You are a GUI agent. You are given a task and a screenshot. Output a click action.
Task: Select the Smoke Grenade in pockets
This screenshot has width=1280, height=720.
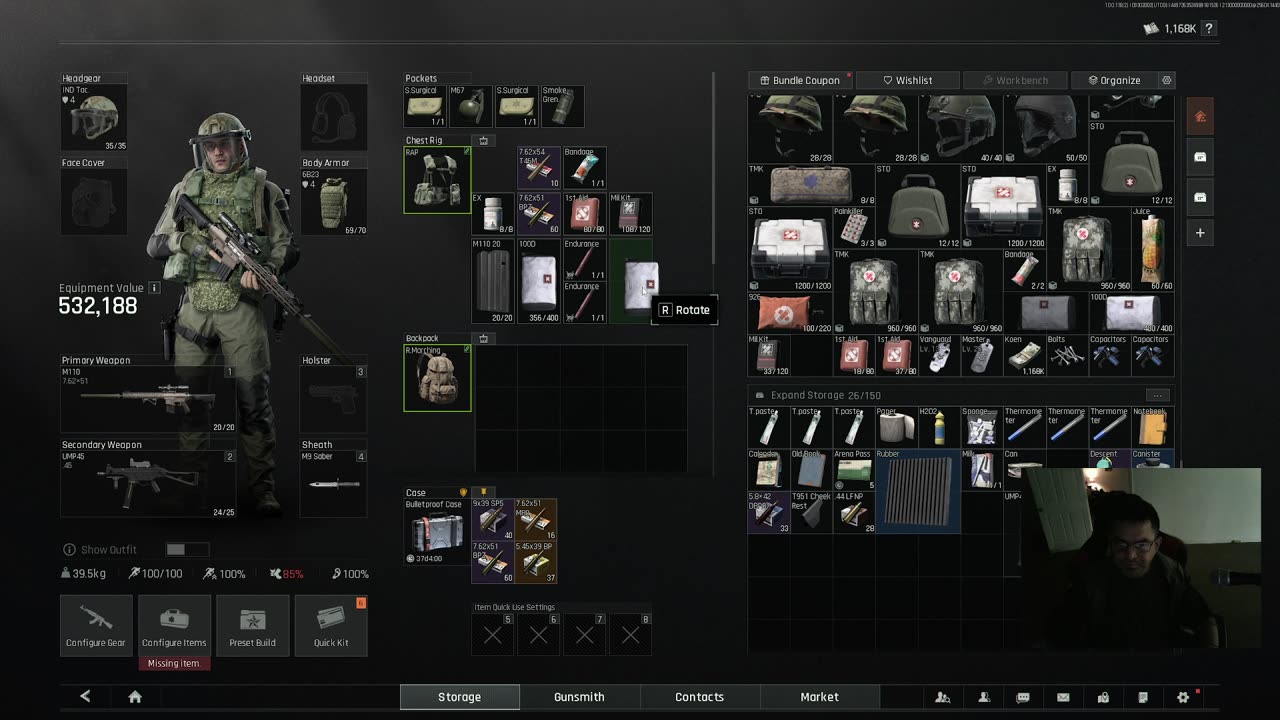pyautogui.click(x=563, y=107)
